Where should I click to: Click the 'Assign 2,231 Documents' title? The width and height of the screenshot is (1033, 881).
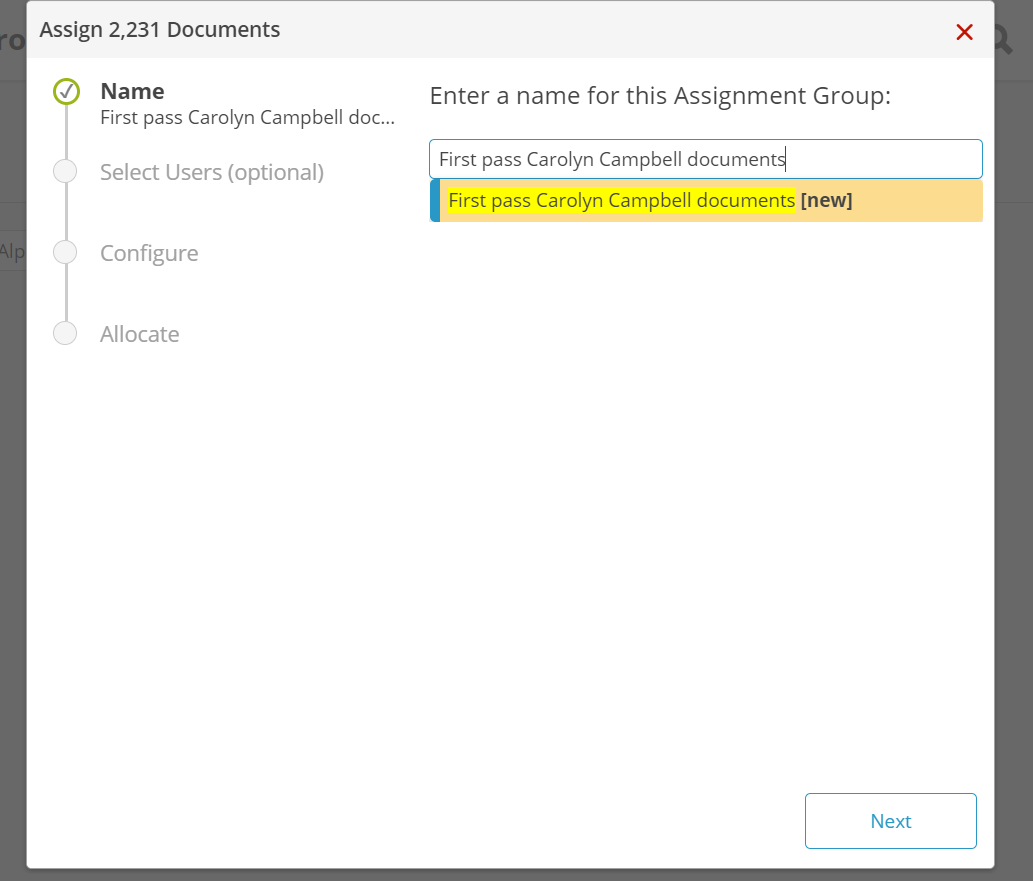(159, 30)
